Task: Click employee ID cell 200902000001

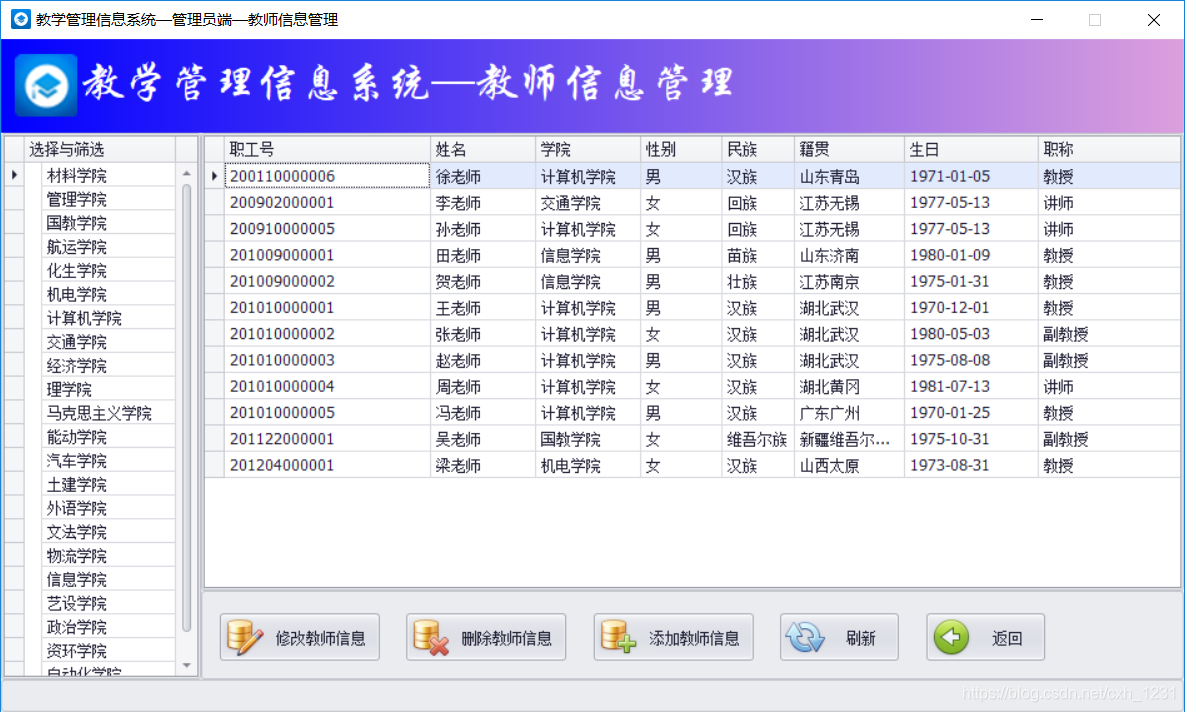Action: coord(327,203)
